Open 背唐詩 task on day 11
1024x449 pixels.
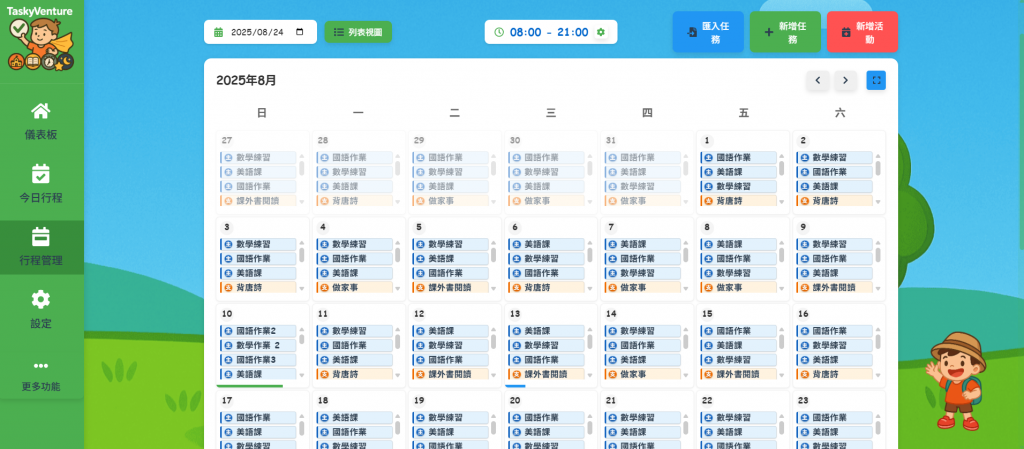pyautogui.click(x=355, y=374)
